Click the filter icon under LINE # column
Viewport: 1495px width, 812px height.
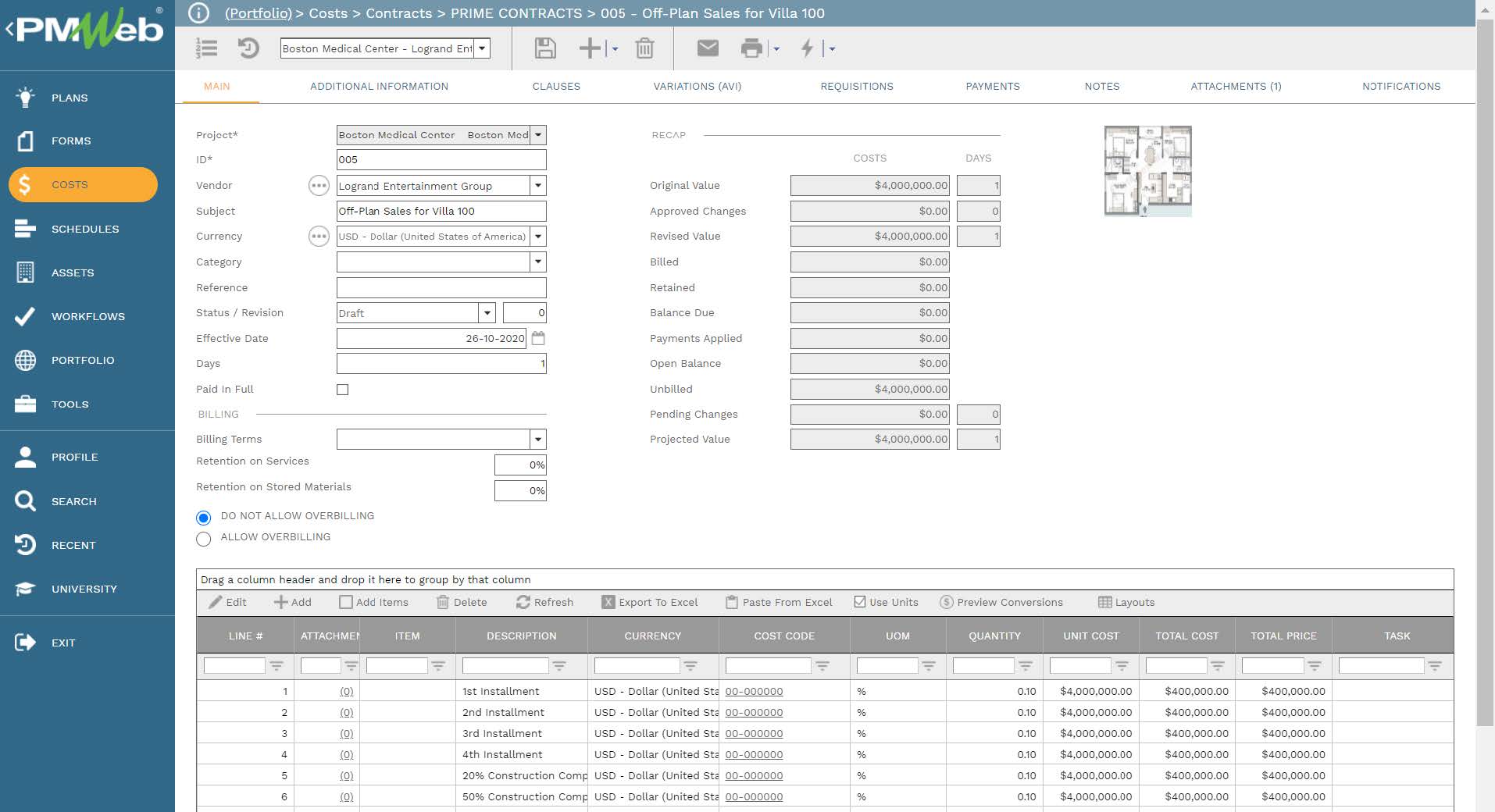277,666
